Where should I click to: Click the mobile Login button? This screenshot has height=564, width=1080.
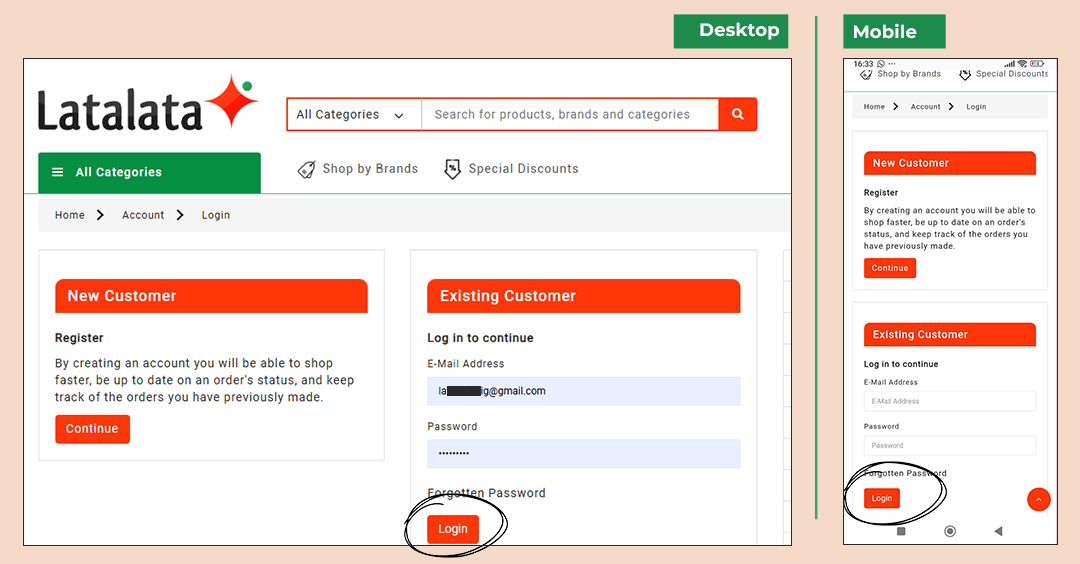882,498
